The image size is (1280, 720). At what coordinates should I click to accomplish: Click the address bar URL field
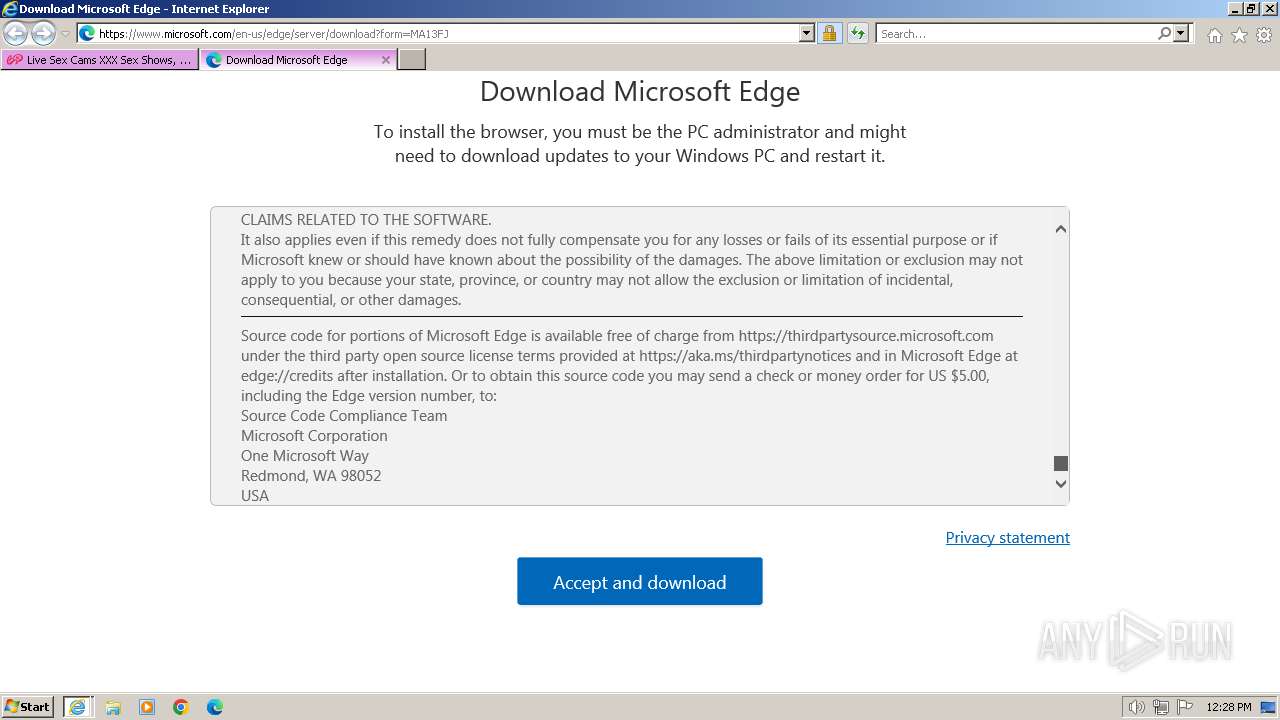click(x=447, y=33)
